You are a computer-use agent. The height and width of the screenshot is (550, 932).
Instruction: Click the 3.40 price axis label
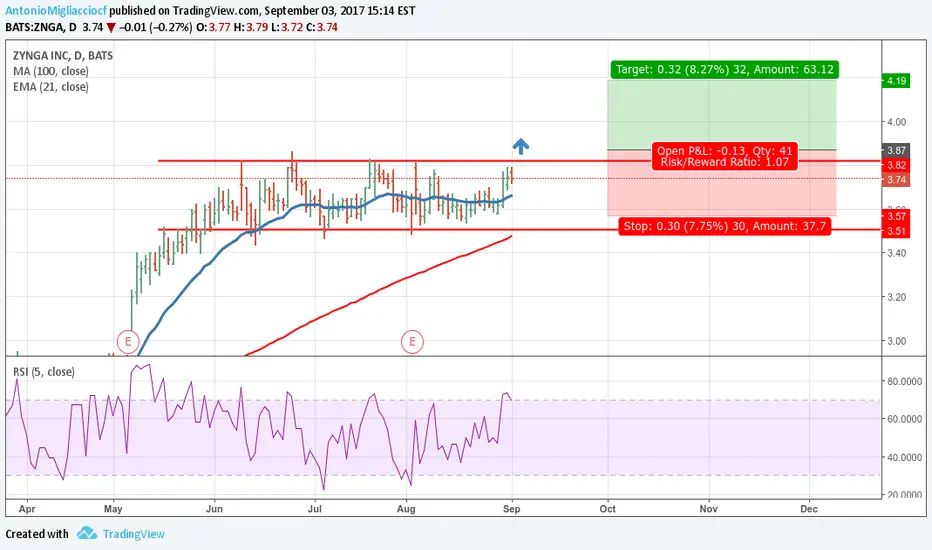coord(896,253)
